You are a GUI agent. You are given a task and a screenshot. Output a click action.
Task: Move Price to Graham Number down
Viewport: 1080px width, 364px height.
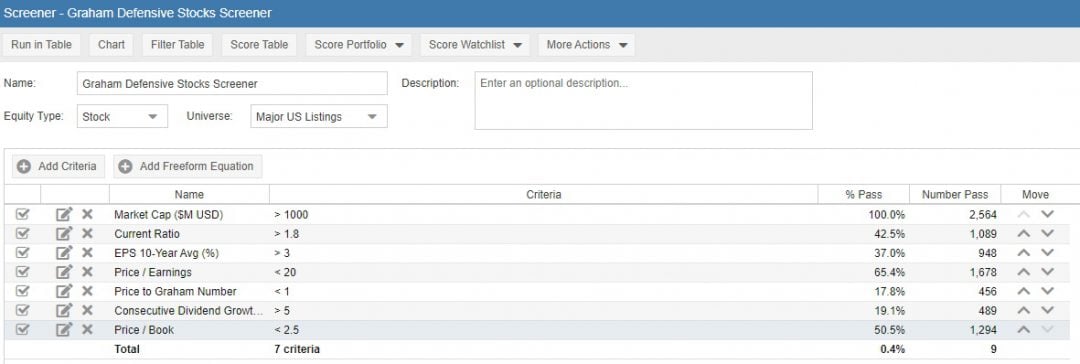[x=1048, y=291]
